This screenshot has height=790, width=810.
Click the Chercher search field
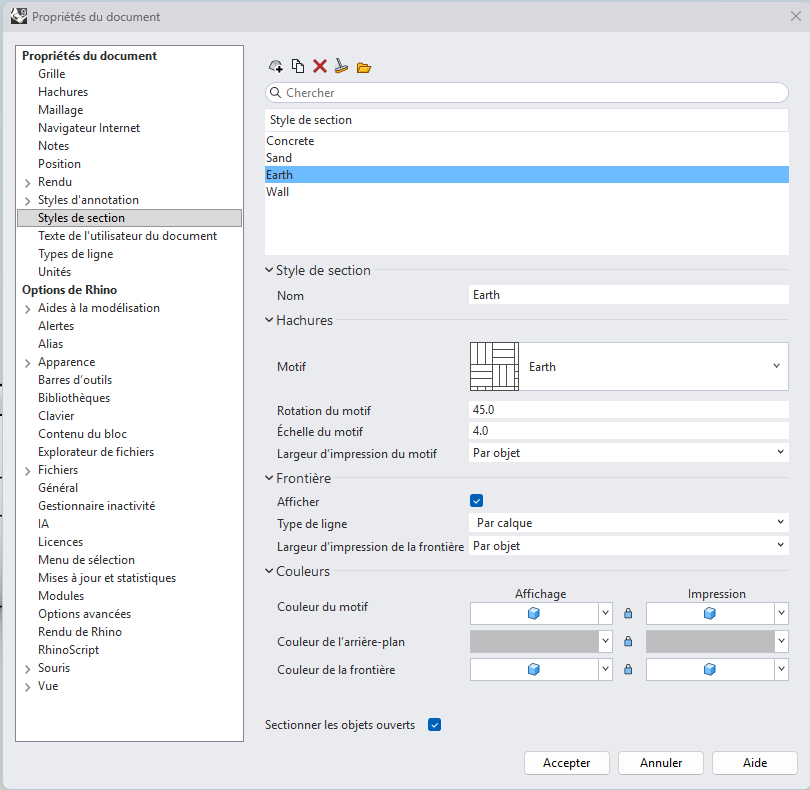(x=527, y=92)
